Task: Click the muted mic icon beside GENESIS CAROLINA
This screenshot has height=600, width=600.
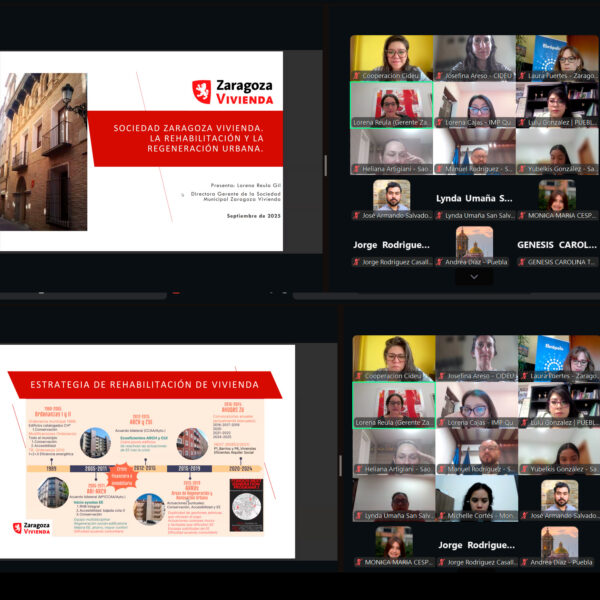Action: click(521, 262)
